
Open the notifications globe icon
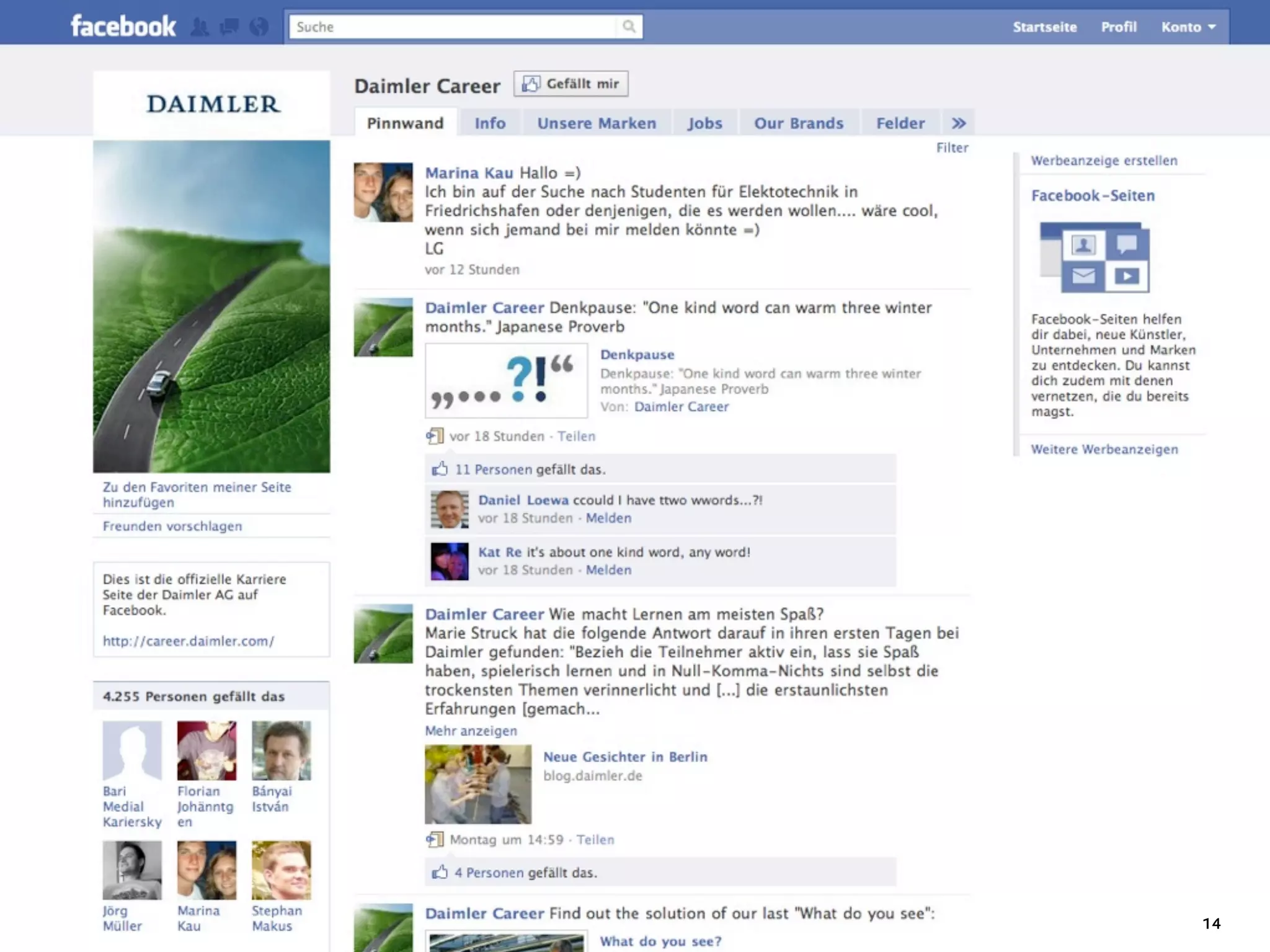(259, 27)
